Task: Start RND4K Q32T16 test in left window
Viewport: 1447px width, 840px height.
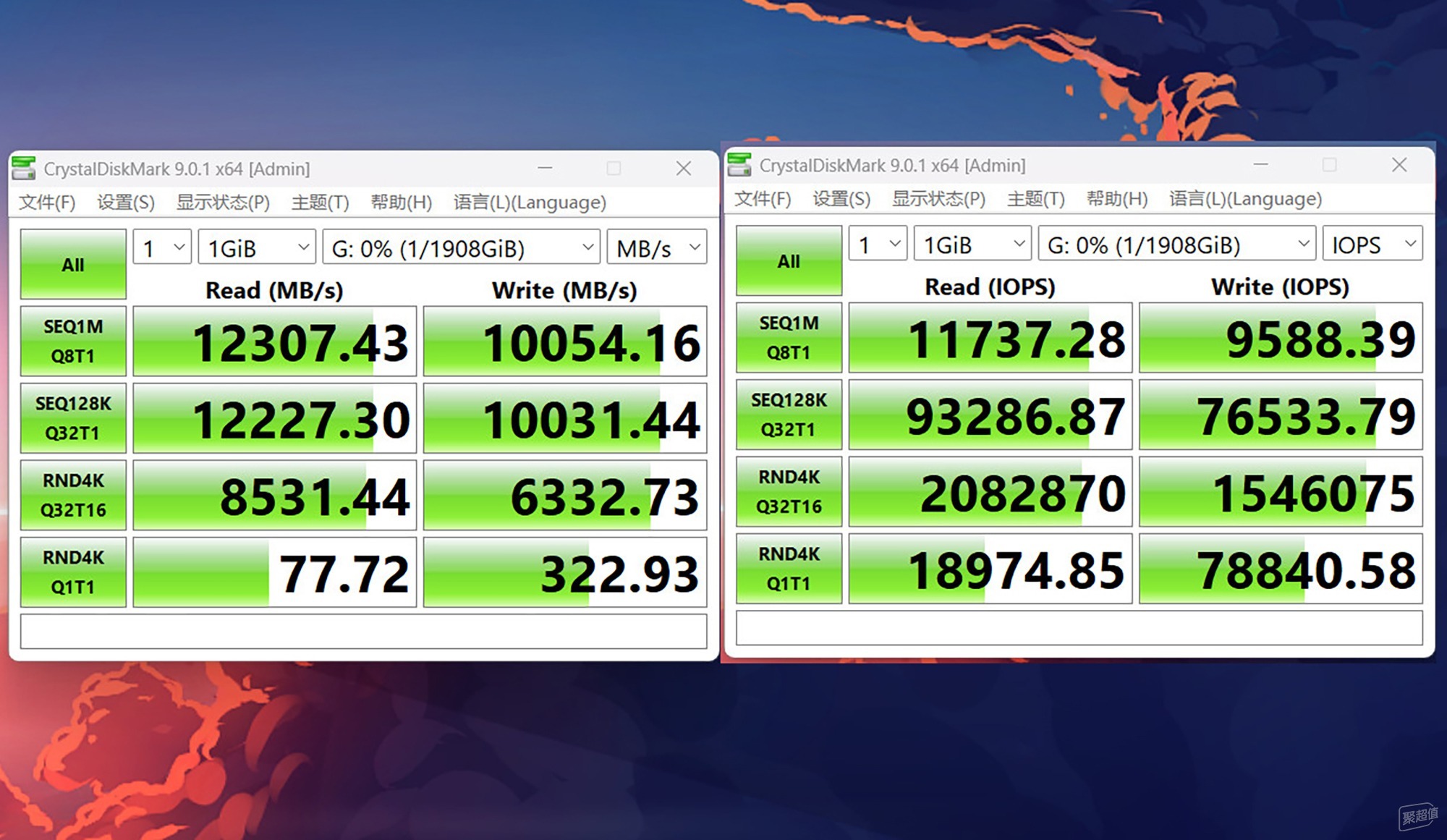Action: pos(73,495)
